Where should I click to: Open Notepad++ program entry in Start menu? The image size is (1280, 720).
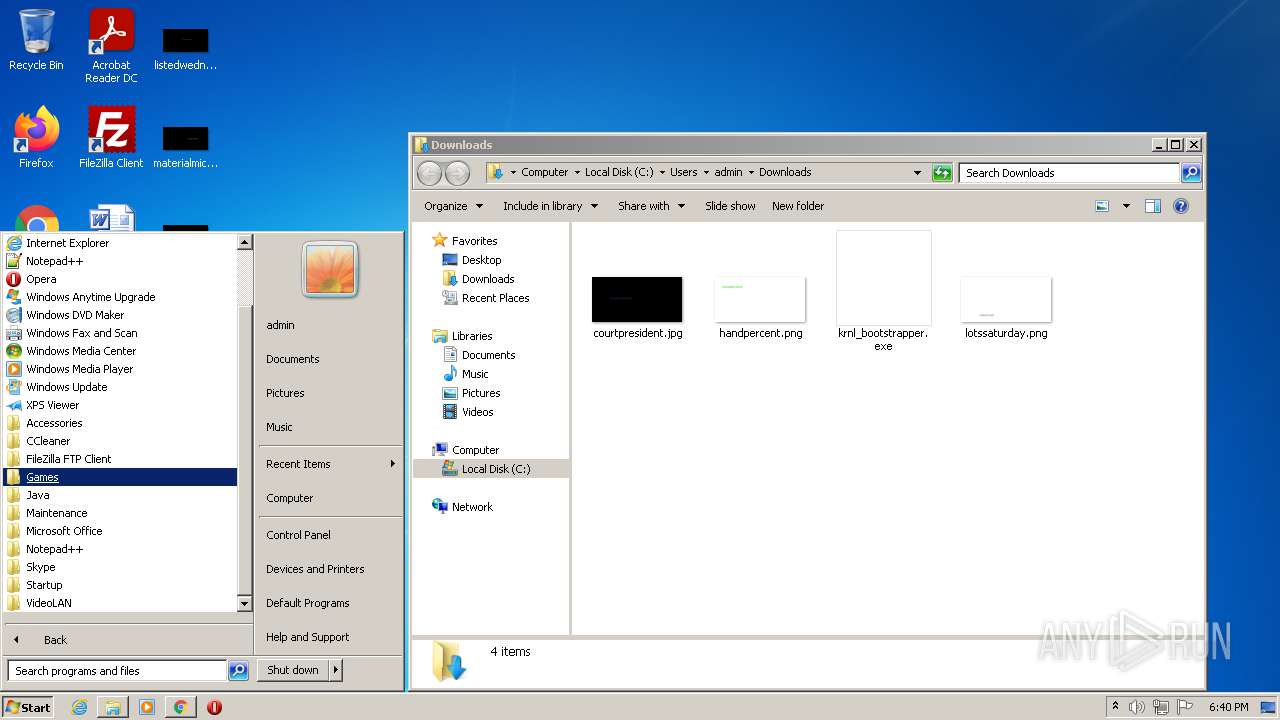click(120, 261)
